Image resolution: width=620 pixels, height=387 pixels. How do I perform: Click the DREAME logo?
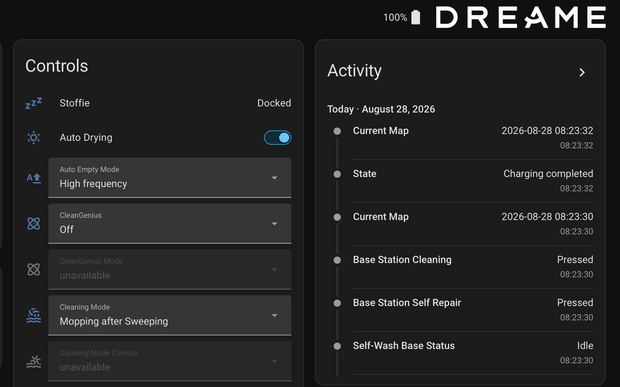coord(520,17)
